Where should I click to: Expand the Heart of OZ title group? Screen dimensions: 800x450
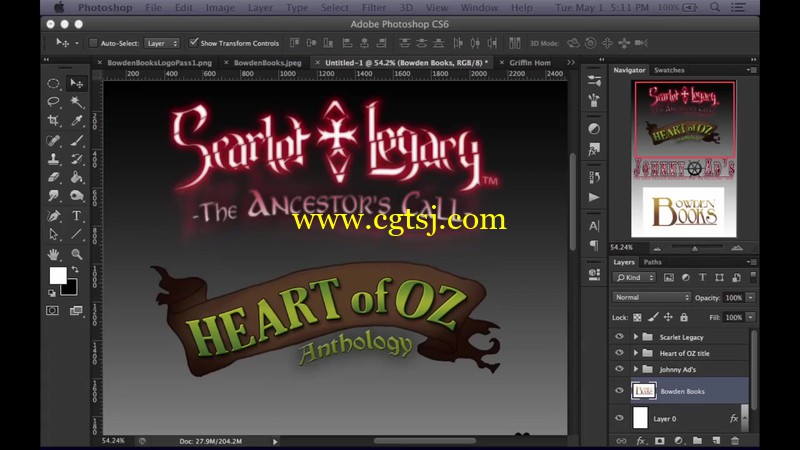636,353
